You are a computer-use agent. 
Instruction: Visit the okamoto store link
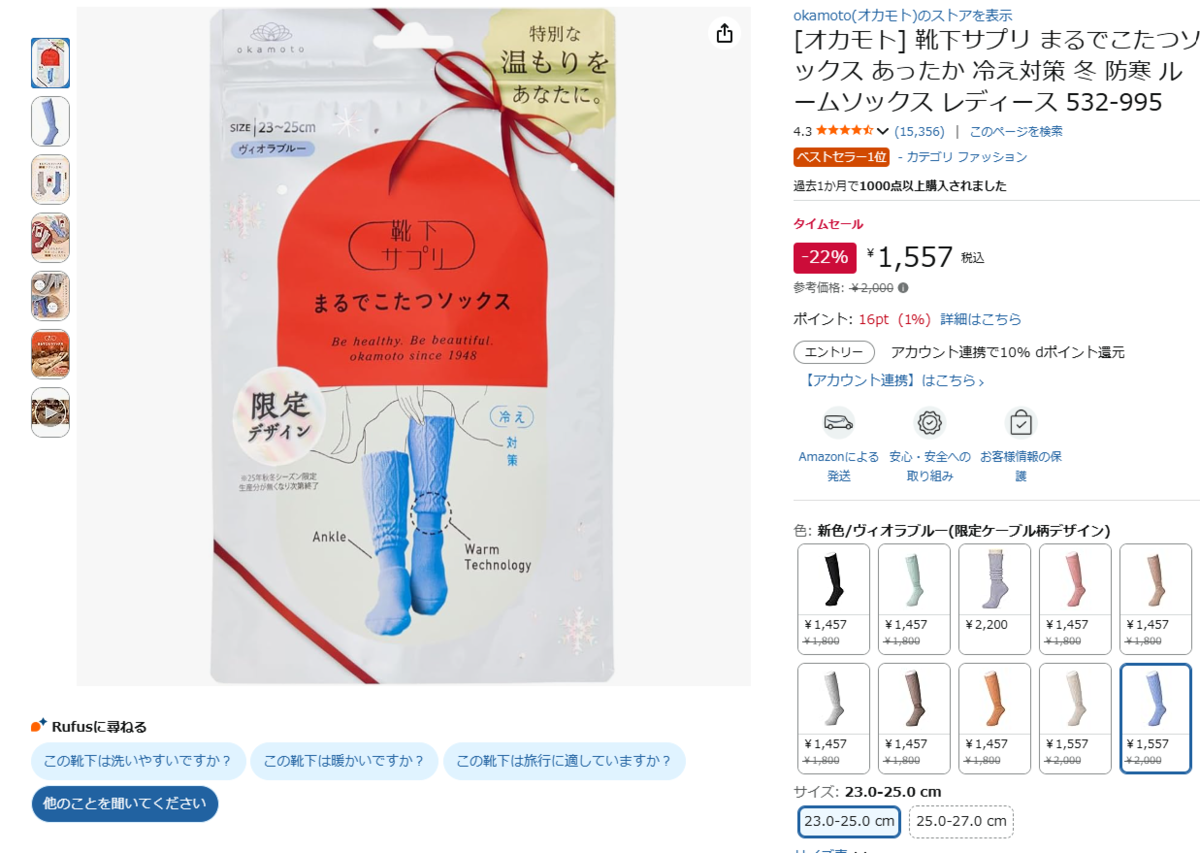[x=902, y=15]
